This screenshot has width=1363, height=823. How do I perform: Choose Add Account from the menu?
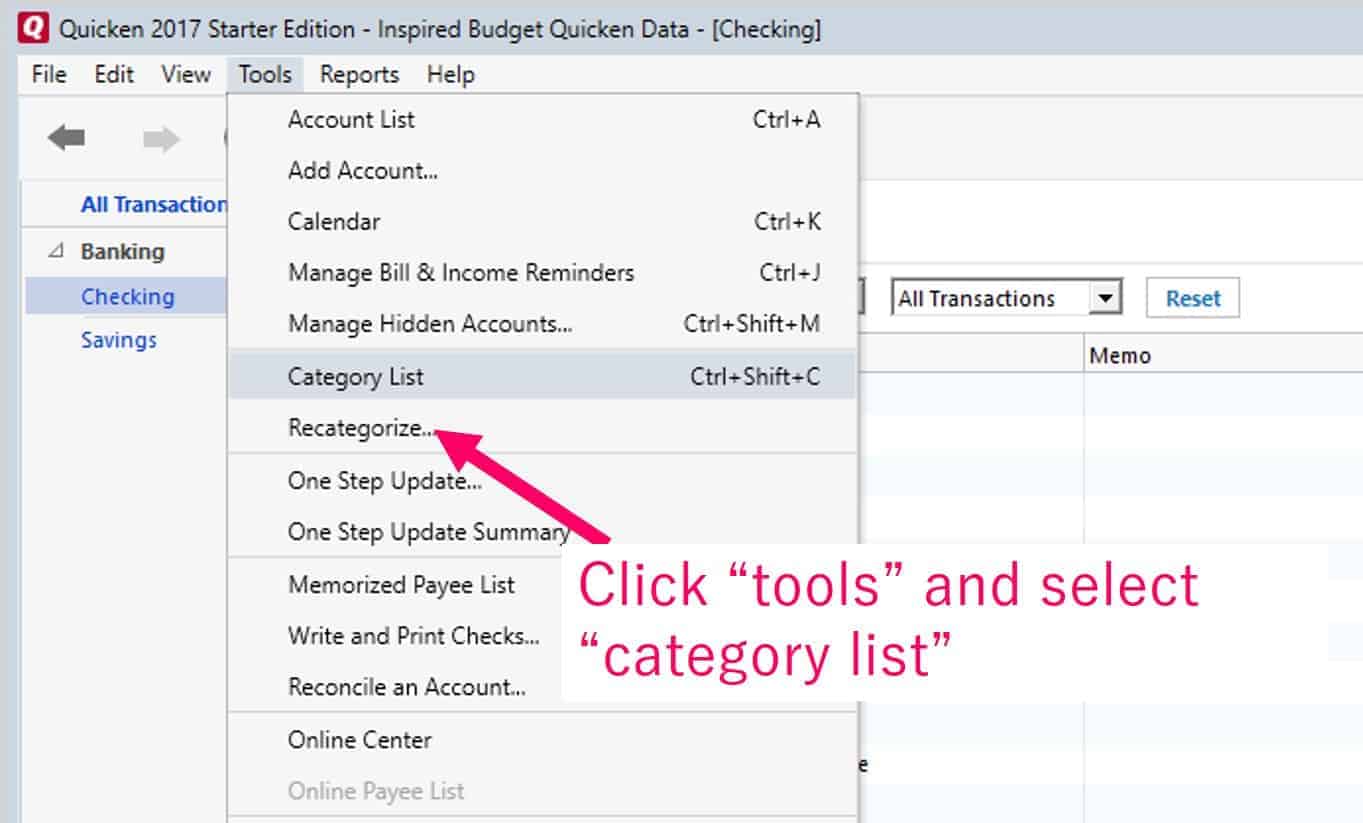[x=362, y=170]
